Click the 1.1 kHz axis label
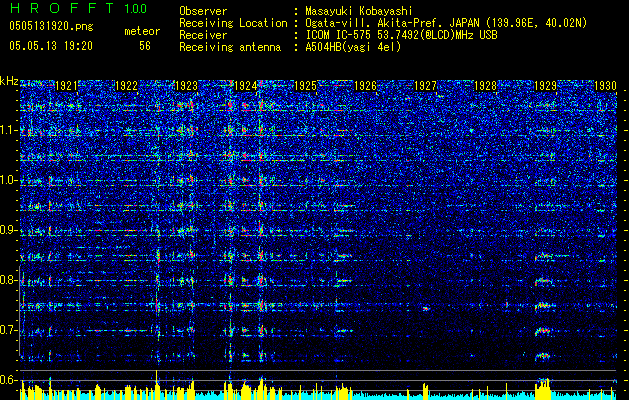 coord(9,130)
